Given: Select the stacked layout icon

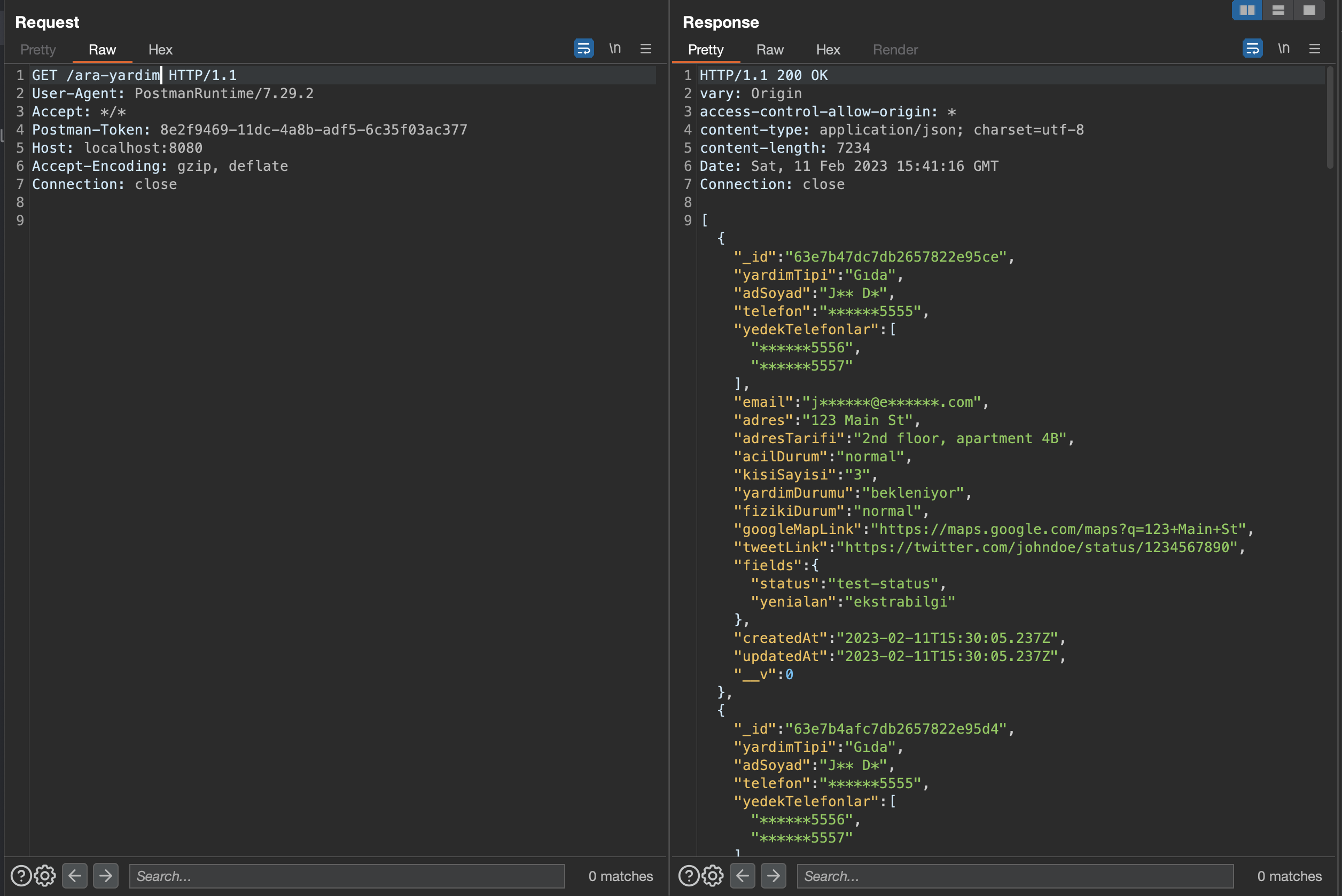Looking at the screenshot, I should (1277, 10).
